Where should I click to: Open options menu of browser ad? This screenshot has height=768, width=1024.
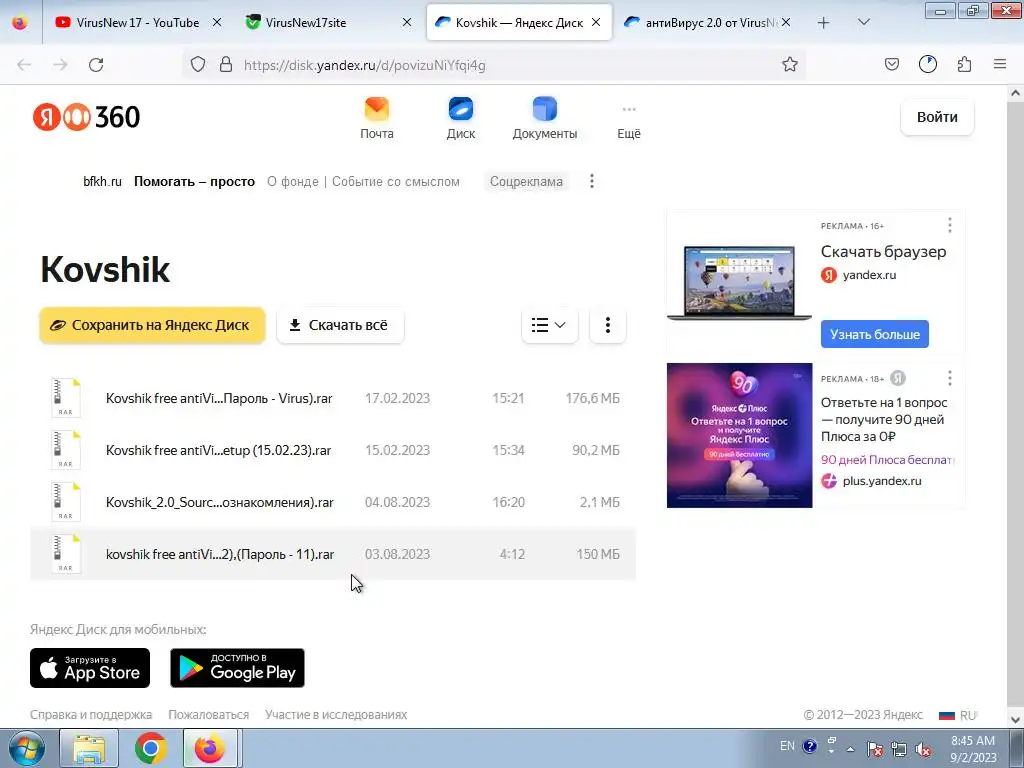pyautogui.click(x=950, y=225)
